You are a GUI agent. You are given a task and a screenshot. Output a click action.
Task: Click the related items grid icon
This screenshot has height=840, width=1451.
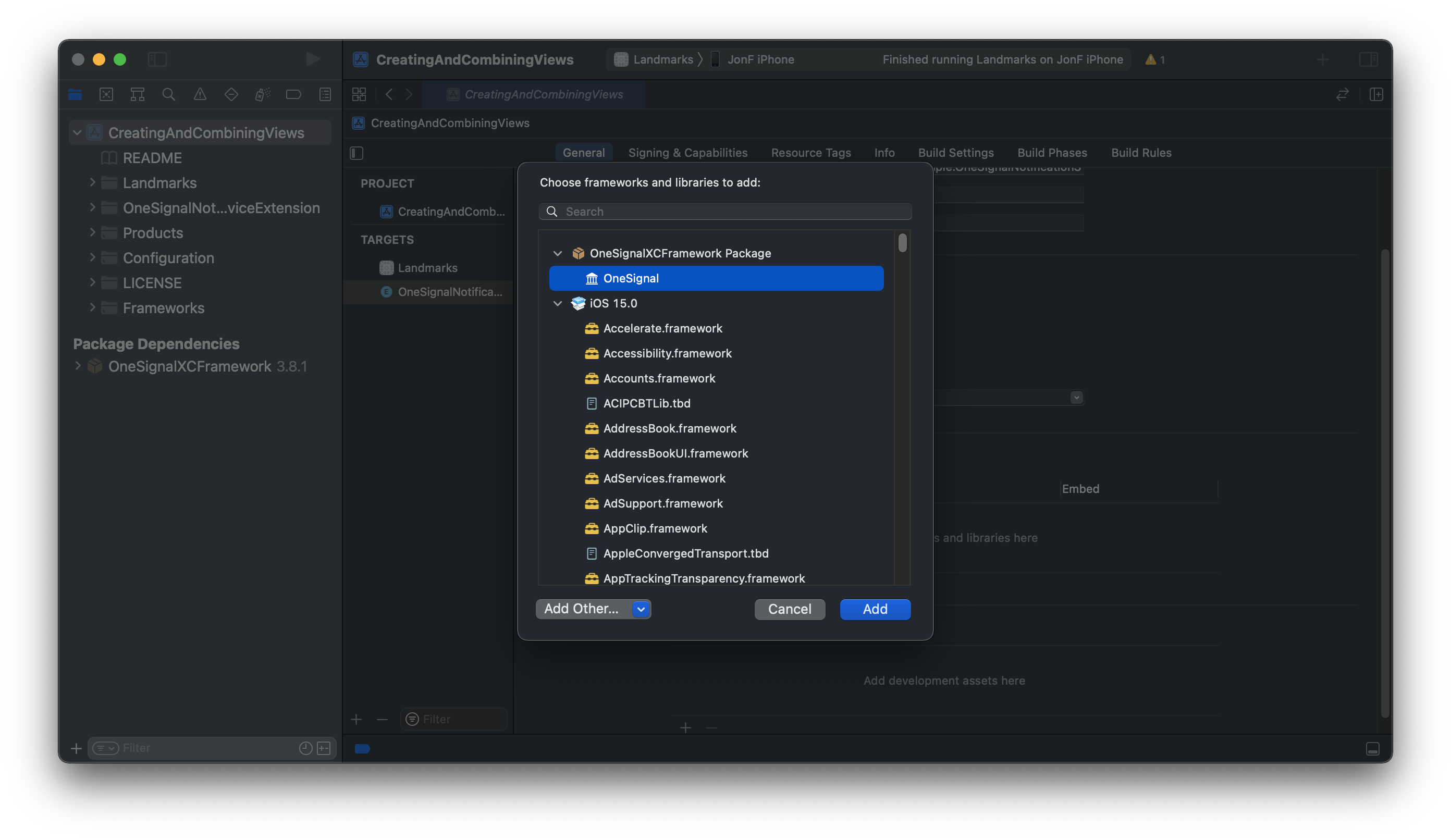pos(359,94)
